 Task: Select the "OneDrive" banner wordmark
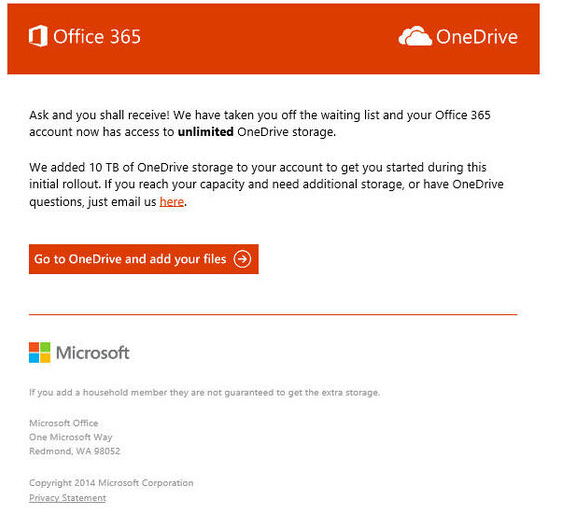click(x=477, y=37)
